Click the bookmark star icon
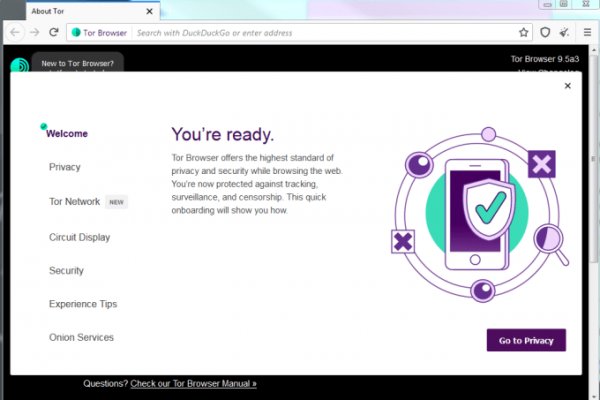The height and width of the screenshot is (400, 600). pyautogui.click(x=523, y=32)
